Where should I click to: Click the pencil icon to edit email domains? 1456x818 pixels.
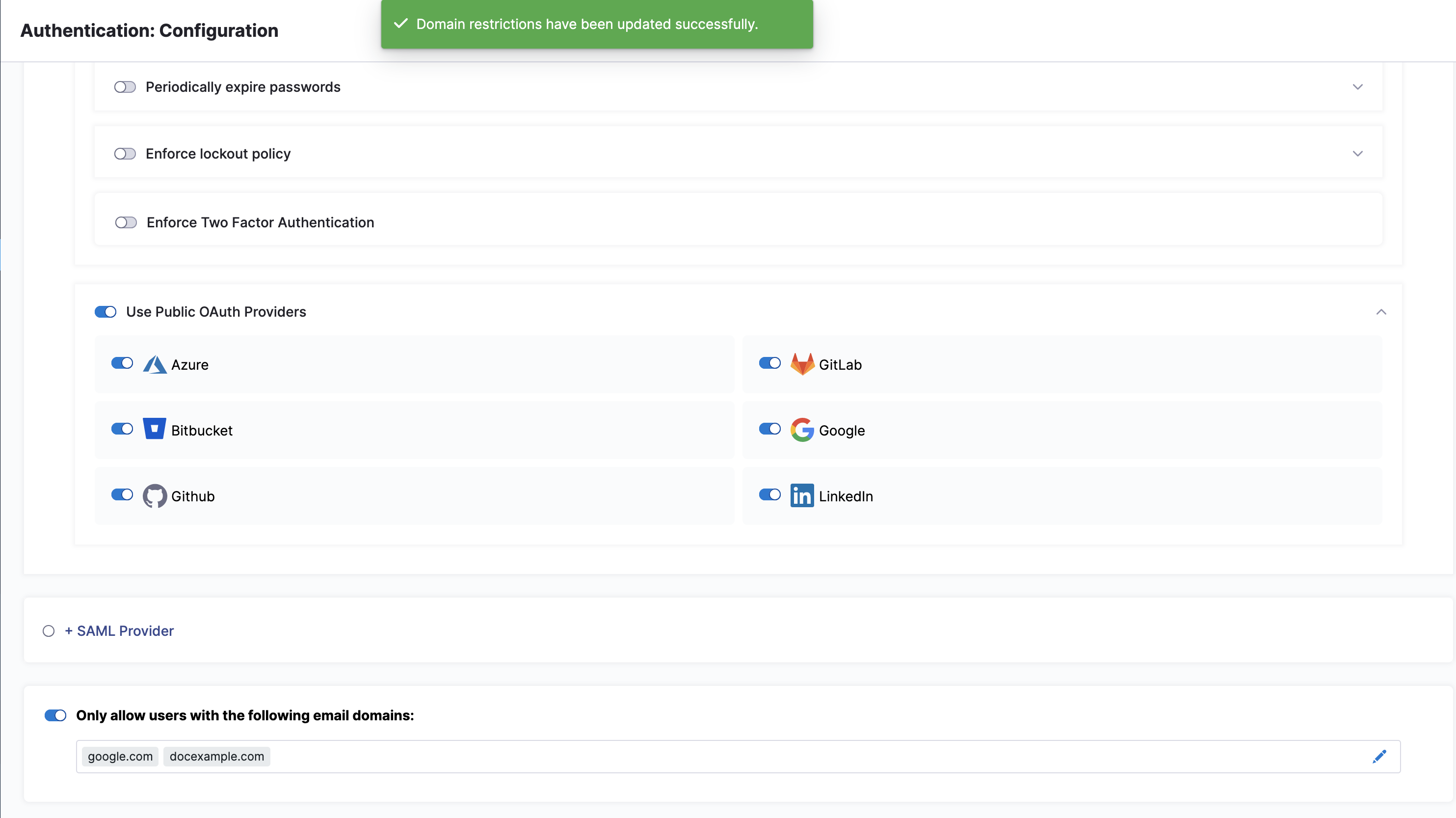[1379, 756]
